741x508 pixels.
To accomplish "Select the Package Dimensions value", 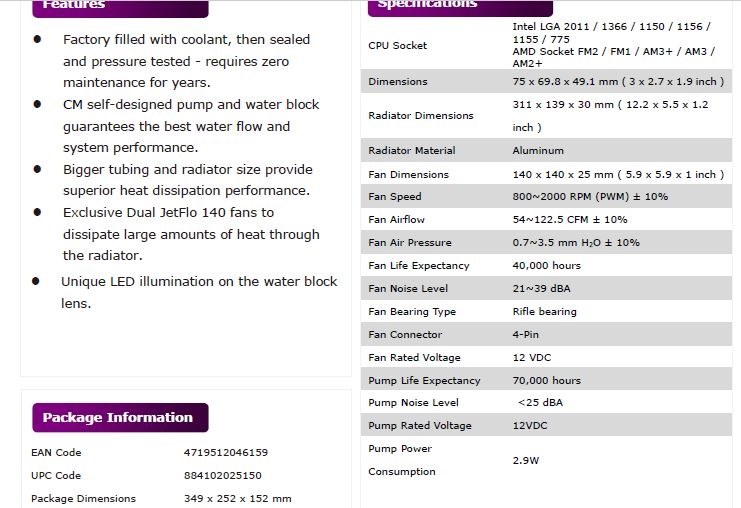I will click(238, 498).
